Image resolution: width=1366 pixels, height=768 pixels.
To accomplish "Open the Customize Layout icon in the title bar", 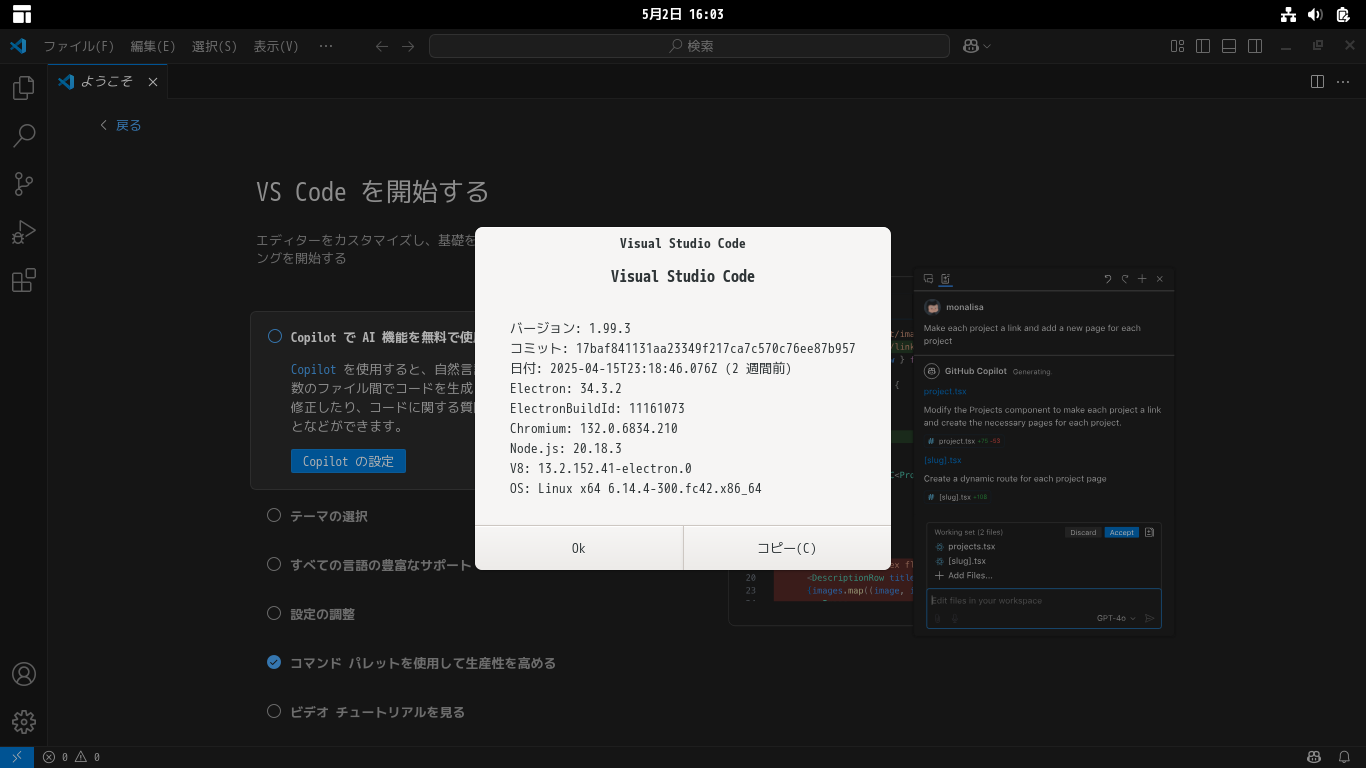I will click(1178, 46).
